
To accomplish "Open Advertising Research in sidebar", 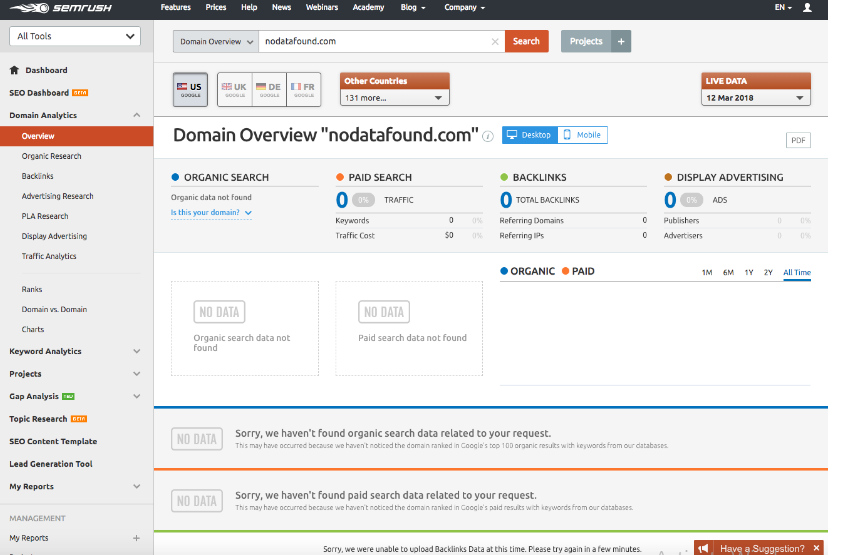I will coord(57,196).
